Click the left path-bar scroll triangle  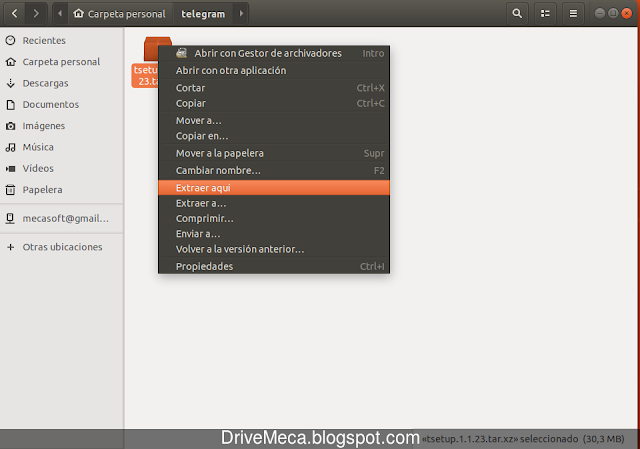click(x=60, y=13)
